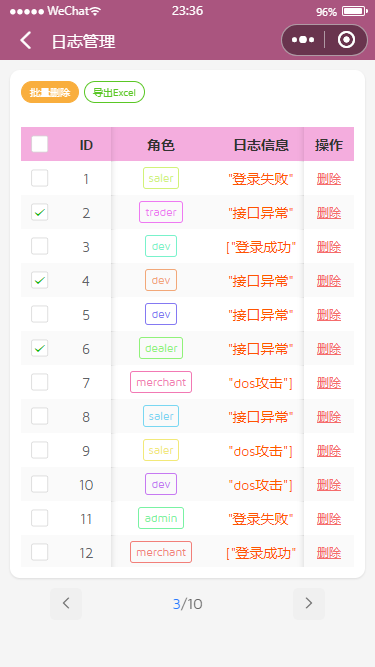Click the page indicator 3/10
Viewport: 375px width, 667px height.
coord(188,604)
